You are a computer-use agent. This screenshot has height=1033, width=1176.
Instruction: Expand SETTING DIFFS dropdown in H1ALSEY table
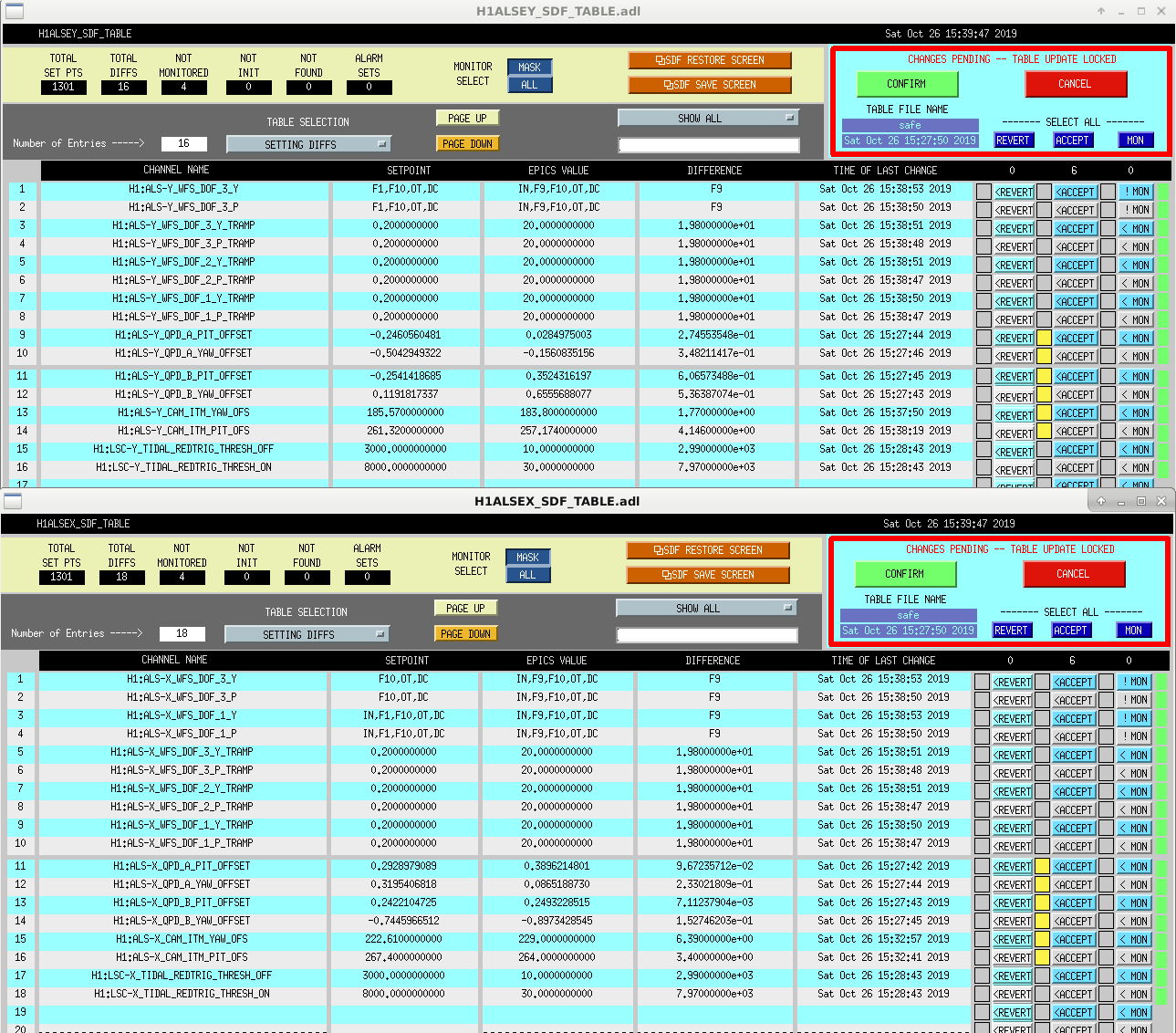pyautogui.click(x=308, y=144)
